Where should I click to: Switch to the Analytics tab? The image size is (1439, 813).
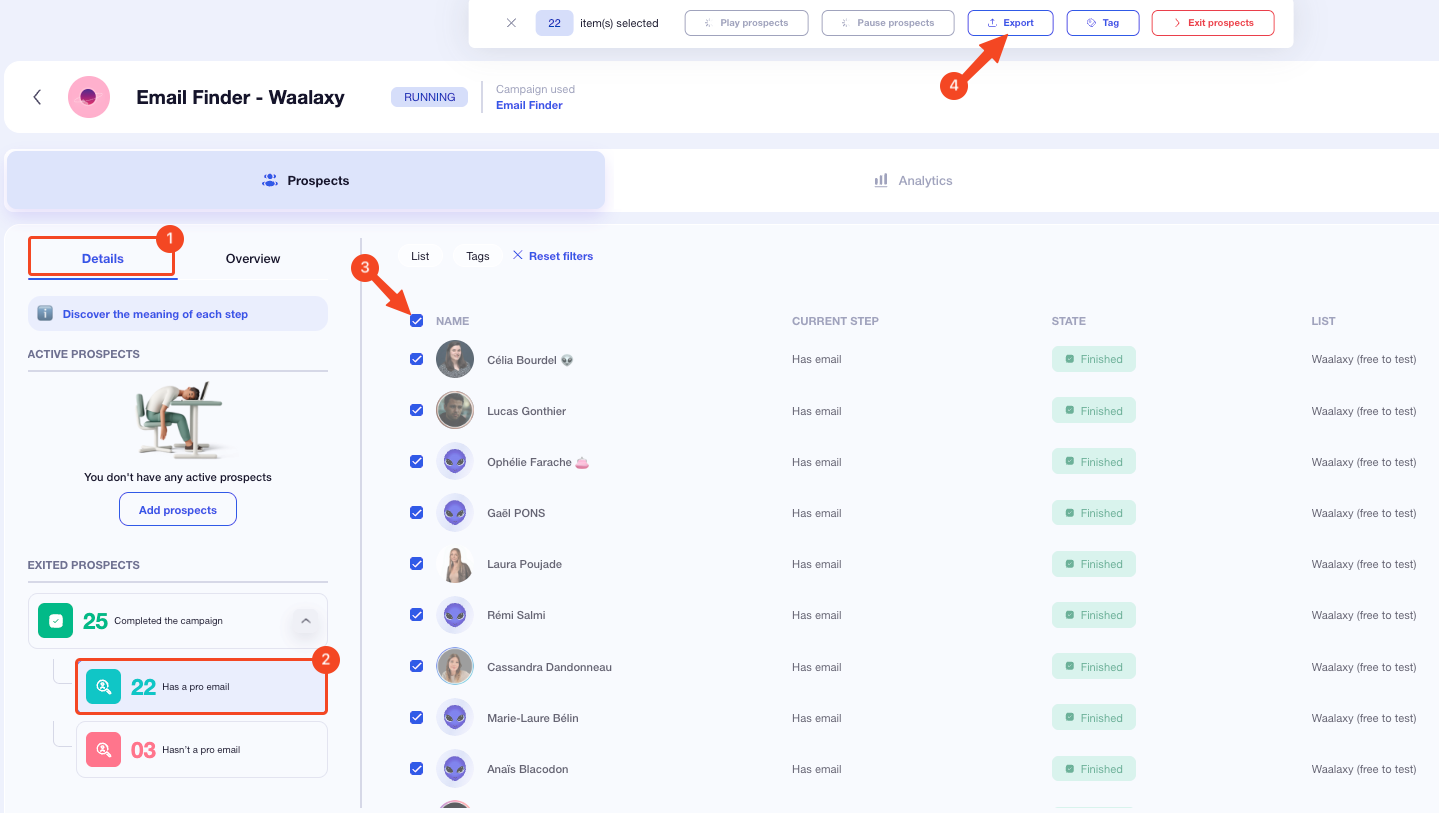pos(913,181)
